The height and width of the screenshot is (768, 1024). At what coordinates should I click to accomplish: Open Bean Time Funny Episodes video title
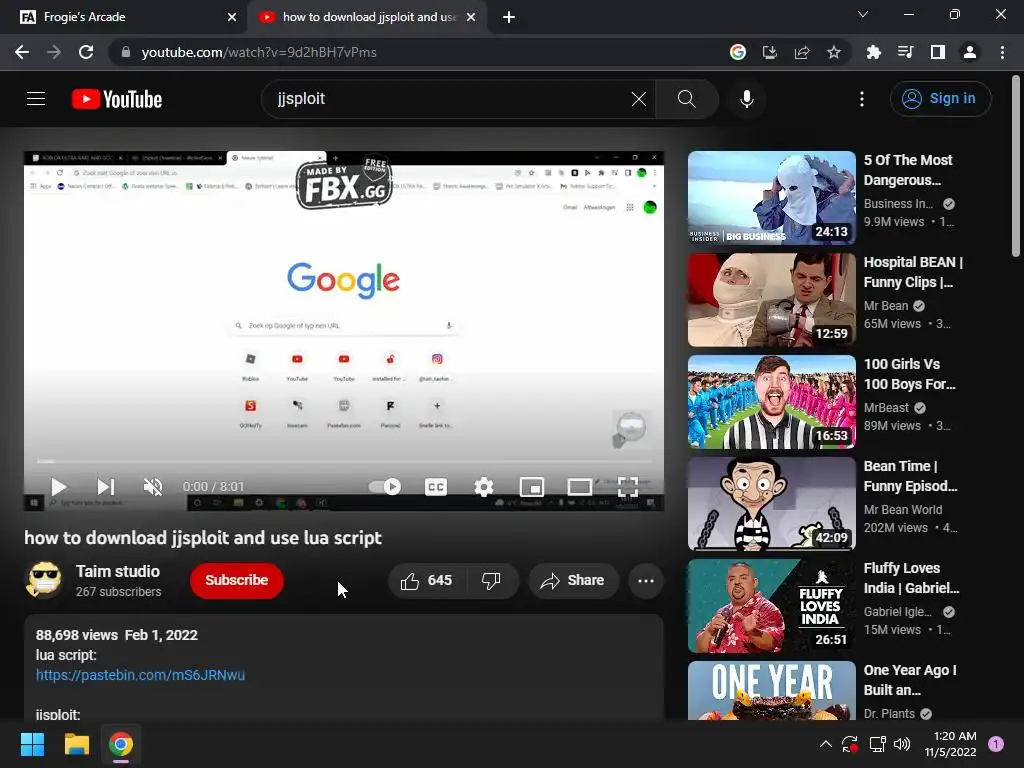point(910,476)
